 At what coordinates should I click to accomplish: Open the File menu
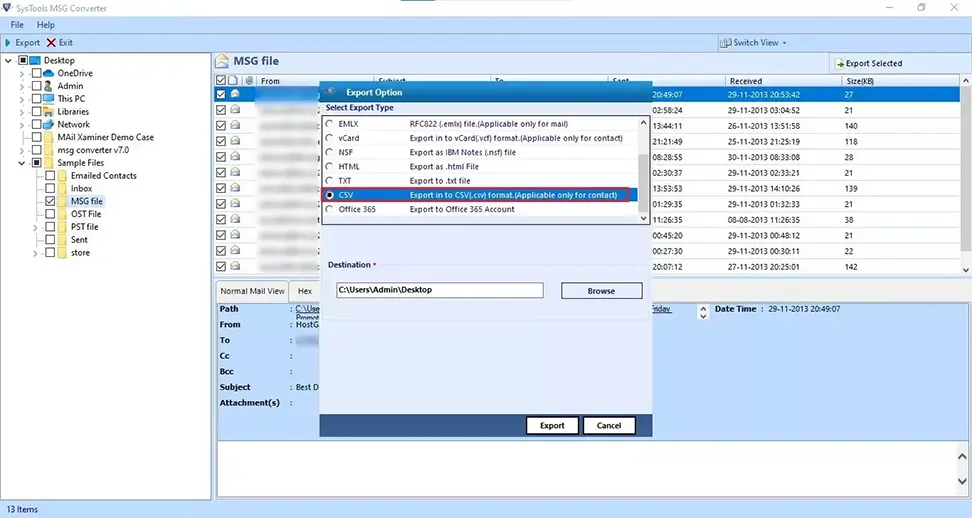(x=17, y=25)
